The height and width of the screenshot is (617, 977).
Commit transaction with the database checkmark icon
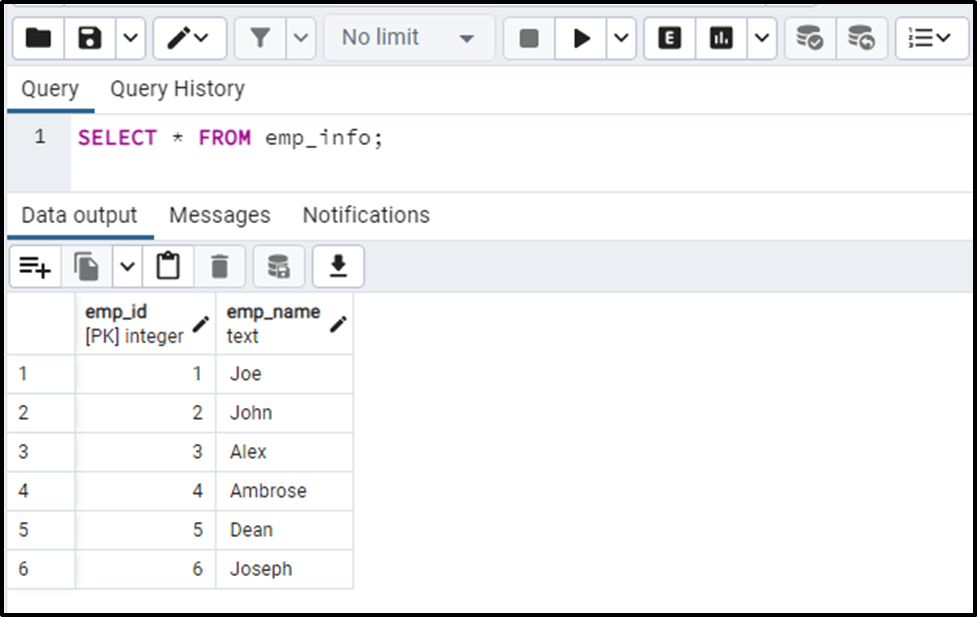(x=809, y=38)
